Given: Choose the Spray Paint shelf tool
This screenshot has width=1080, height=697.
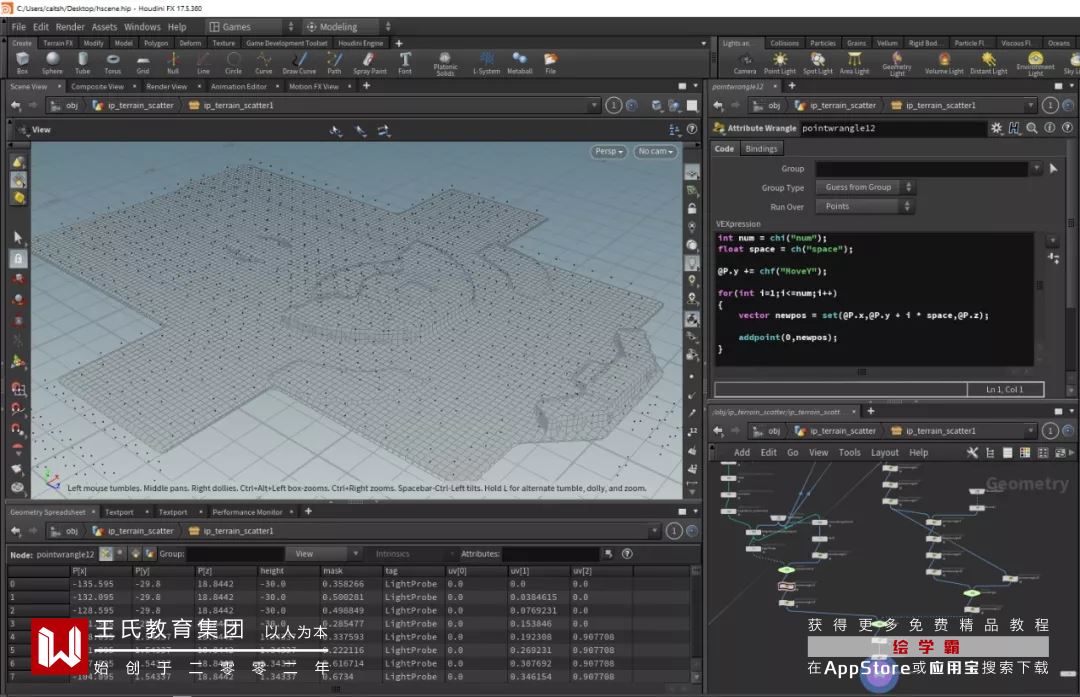Looking at the screenshot, I should [369, 63].
